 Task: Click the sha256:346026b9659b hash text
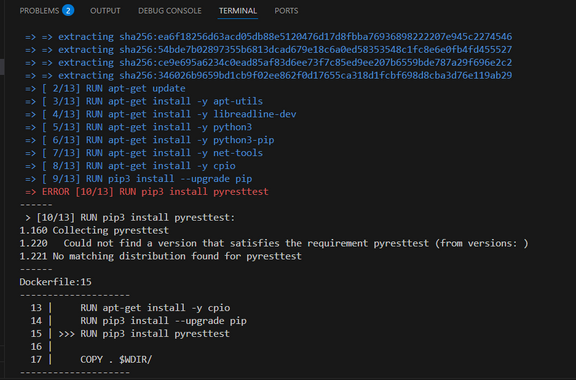pos(315,75)
